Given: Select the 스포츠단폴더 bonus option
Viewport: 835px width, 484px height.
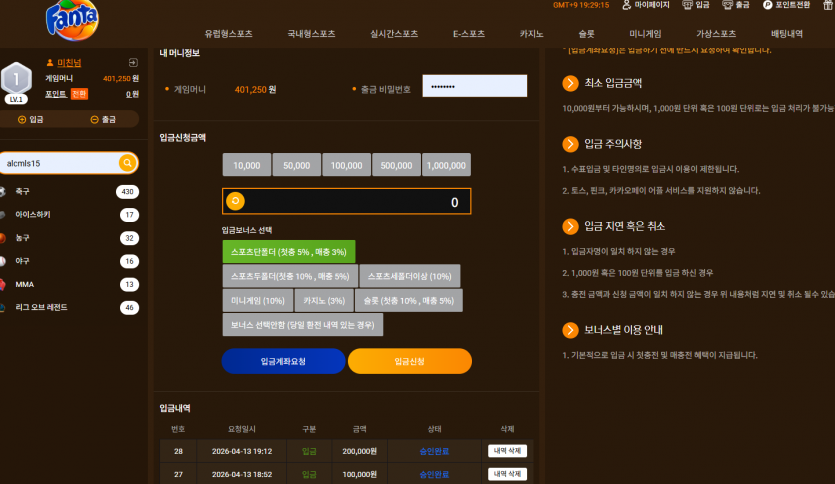Looking at the screenshot, I should [x=289, y=252].
